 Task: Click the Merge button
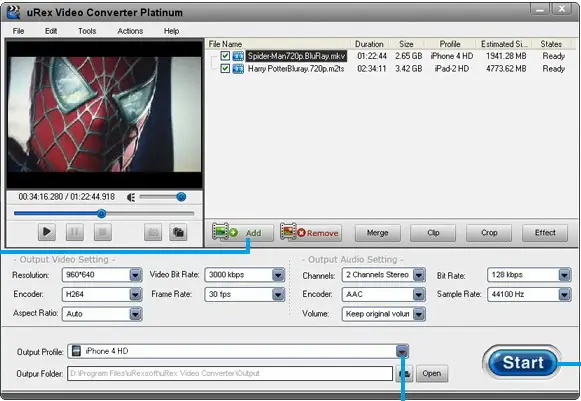(378, 233)
